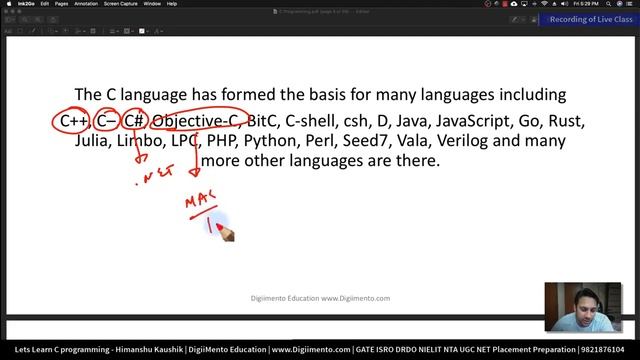Open the signature dropdown
Image resolution: width=640 pixels, height=360 pixels.
coord(79,31)
